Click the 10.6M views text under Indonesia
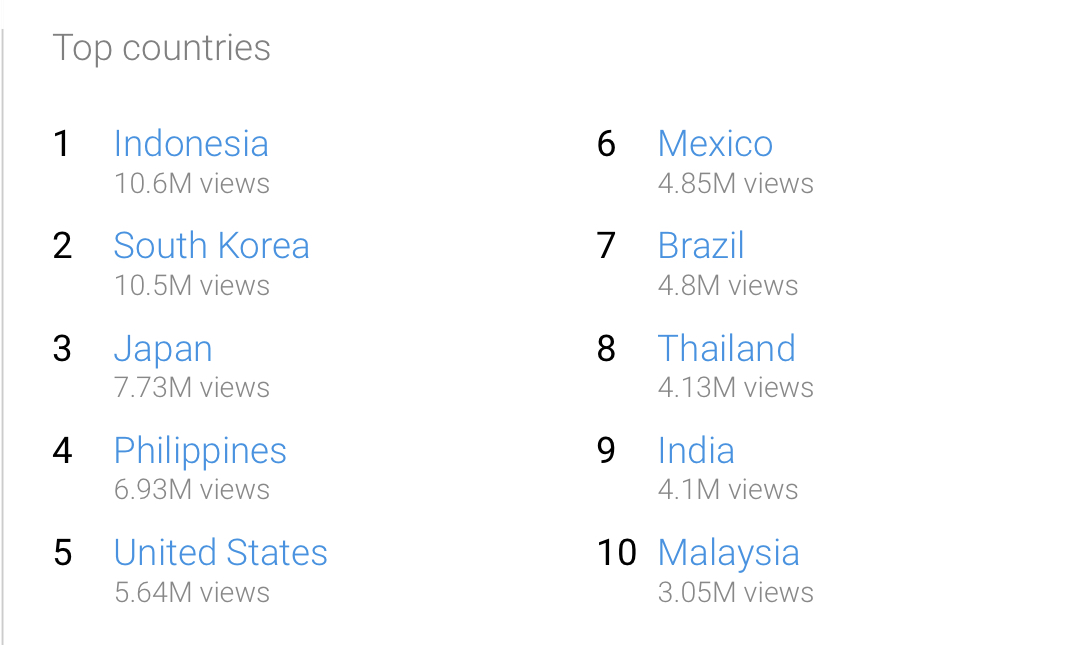The height and width of the screenshot is (645, 1084). 192,184
